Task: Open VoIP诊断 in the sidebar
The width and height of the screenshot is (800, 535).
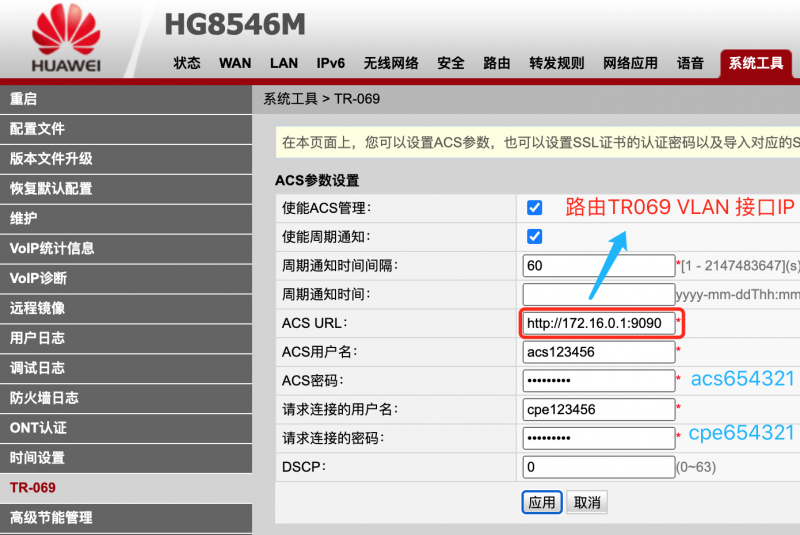Action: point(126,278)
